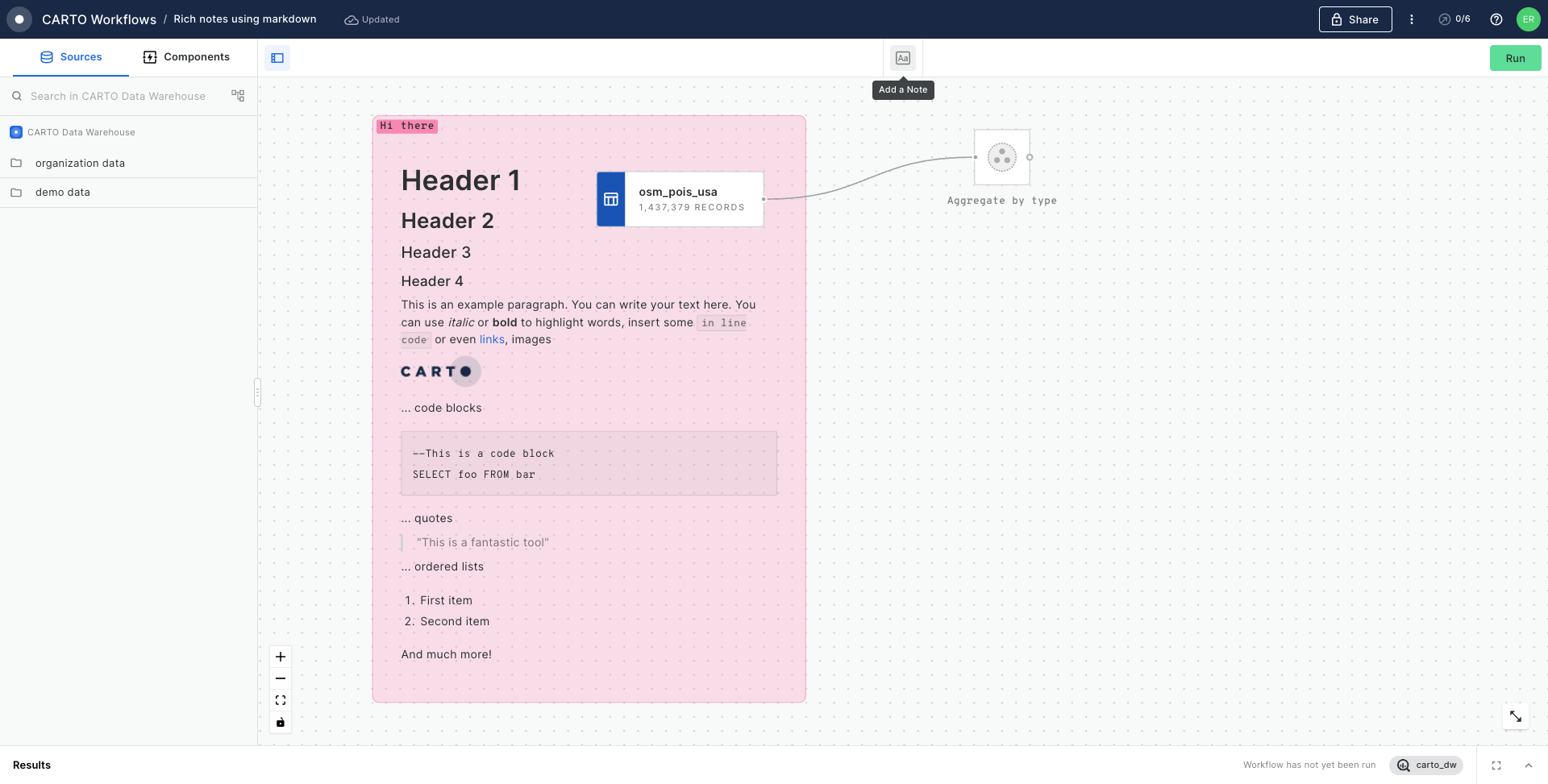The width and height of the screenshot is (1548, 784).
Task: Click the fit view icon
Action: 281,700
